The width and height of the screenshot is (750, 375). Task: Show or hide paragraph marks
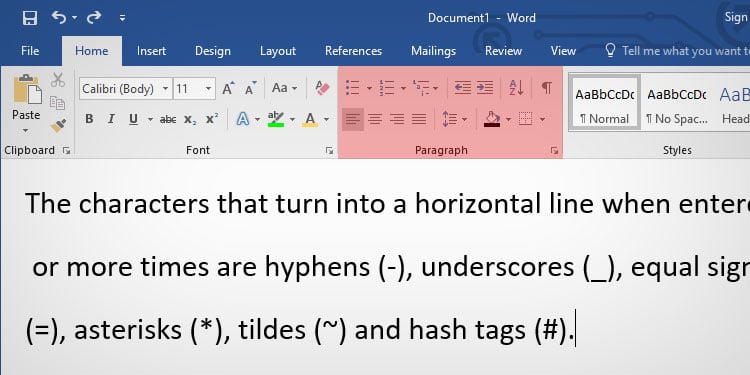[x=547, y=88]
